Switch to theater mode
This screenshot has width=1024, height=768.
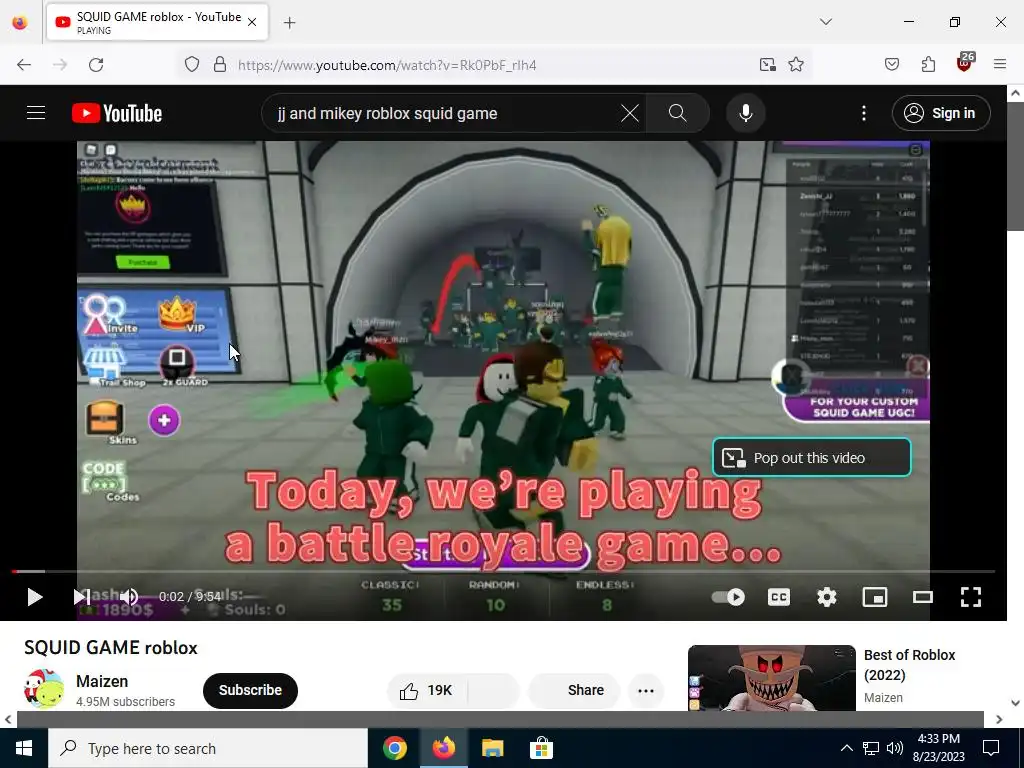tap(923, 597)
